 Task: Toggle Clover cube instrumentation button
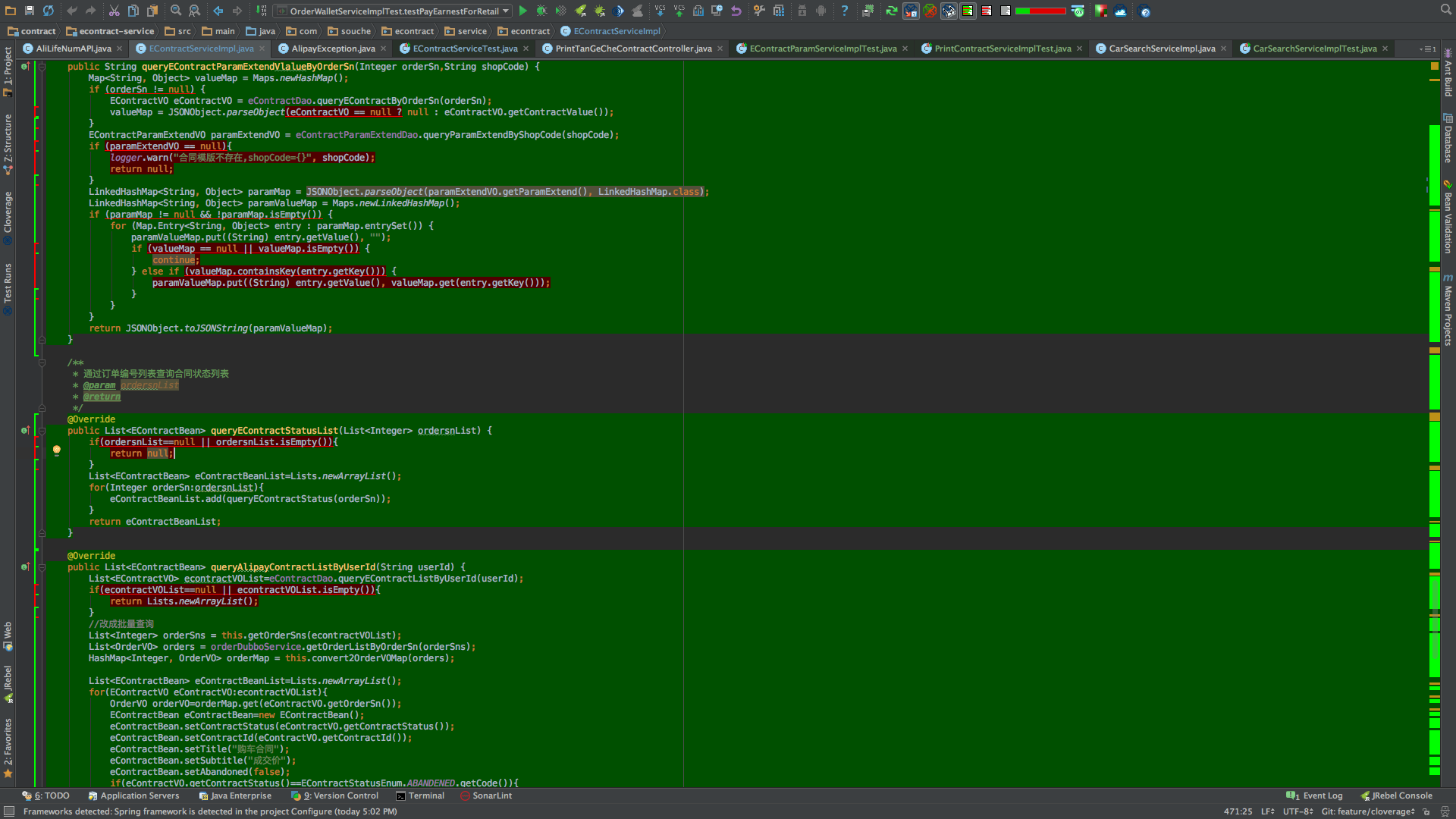coord(949,11)
